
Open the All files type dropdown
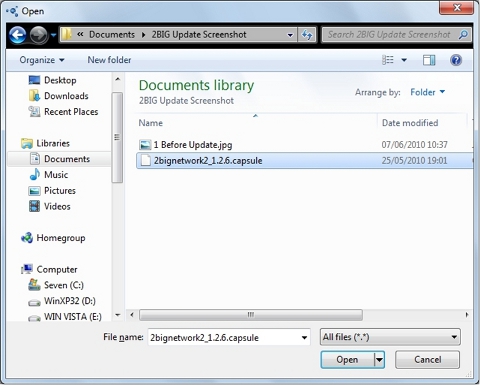[x=390, y=337]
